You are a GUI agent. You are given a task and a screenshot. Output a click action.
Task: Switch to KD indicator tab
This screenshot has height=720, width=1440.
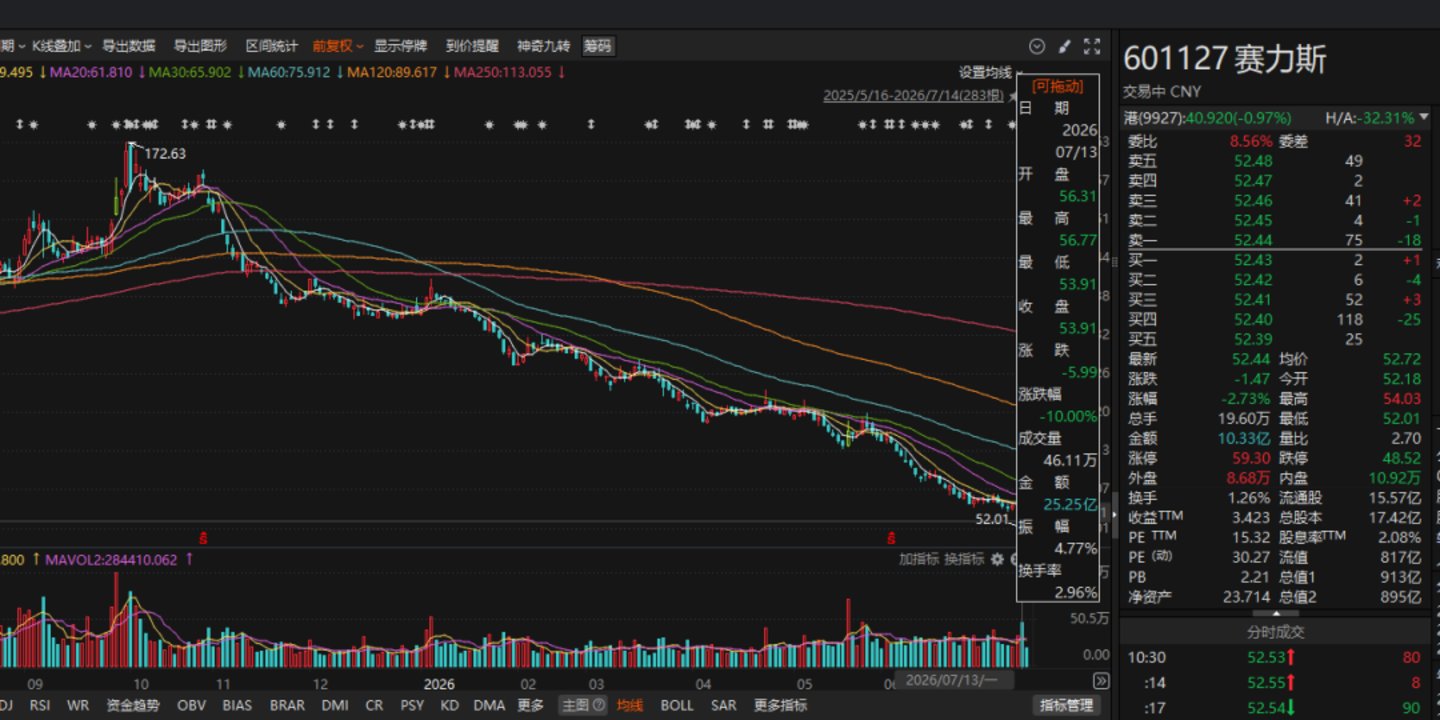coord(450,705)
